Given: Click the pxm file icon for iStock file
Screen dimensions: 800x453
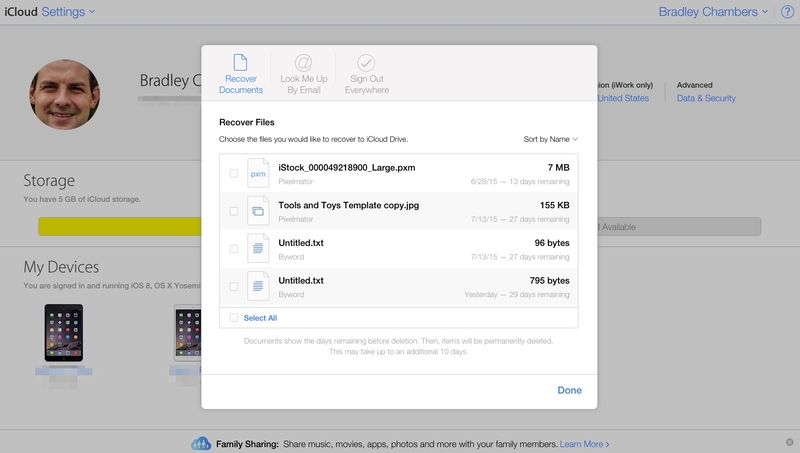Looking at the screenshot, I should click(x=258, y=173).
